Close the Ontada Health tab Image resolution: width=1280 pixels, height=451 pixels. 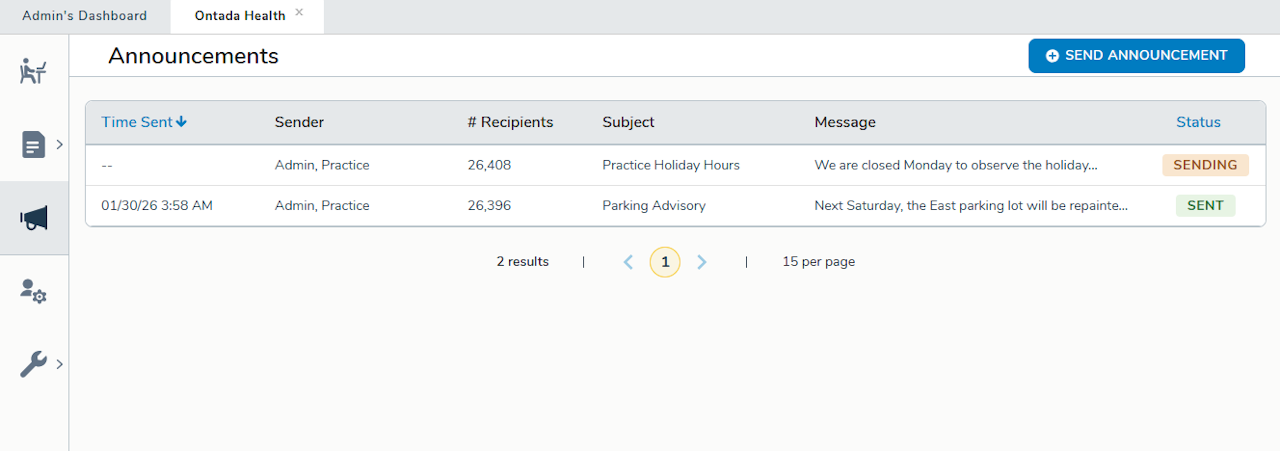pos(299,13)
